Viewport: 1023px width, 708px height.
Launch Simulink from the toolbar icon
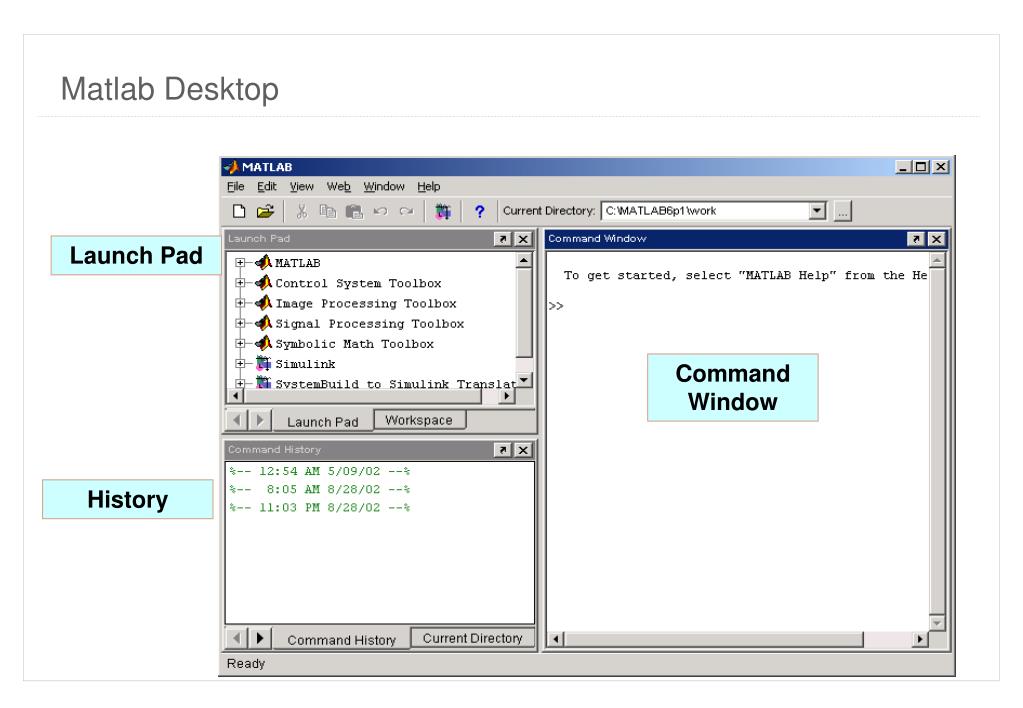(443, 211)
